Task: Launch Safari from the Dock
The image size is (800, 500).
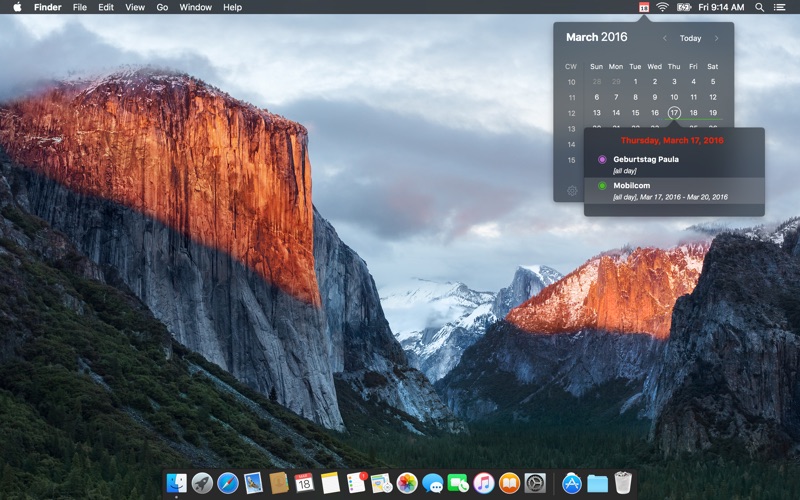Action: (228, 483)
